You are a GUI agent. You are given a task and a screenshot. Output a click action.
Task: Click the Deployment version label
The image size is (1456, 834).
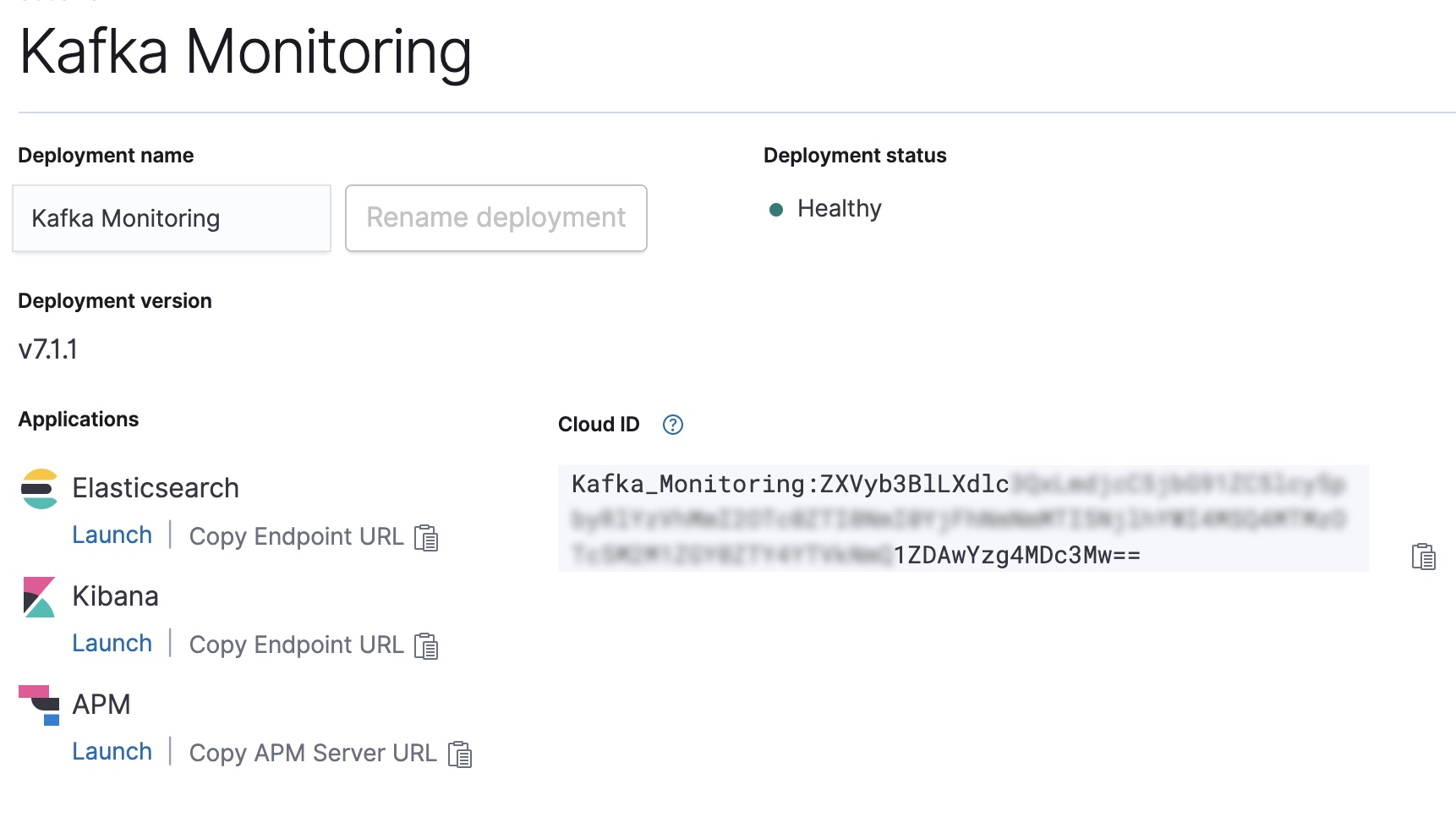[x=115, y=301]
